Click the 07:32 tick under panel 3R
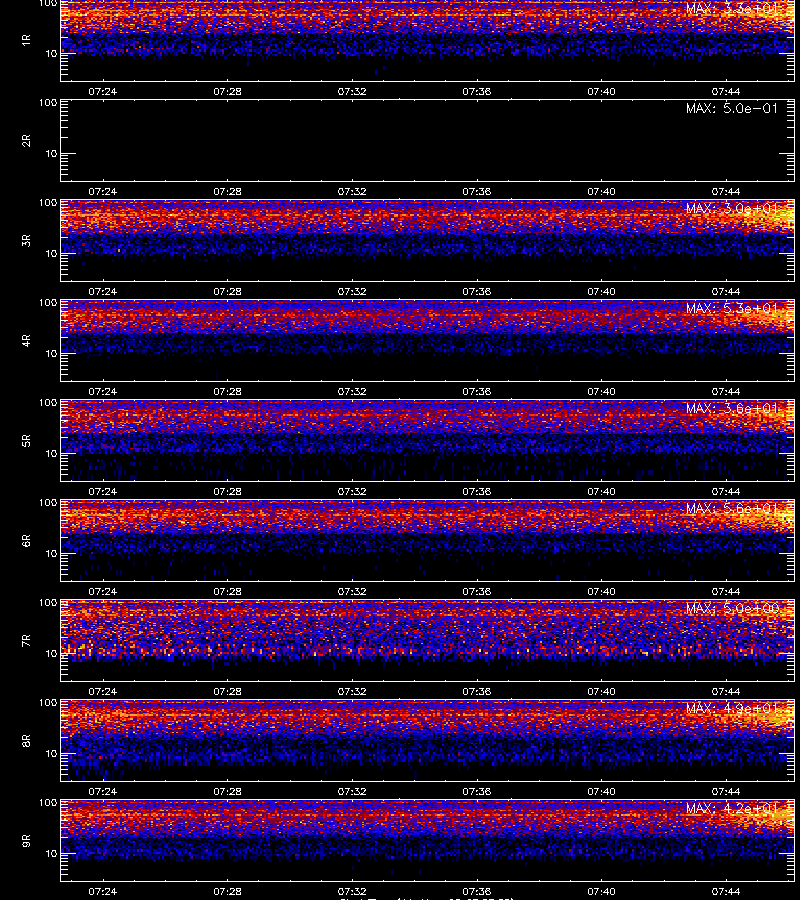This screenshot has height=900, width=800. pos(352,292)
